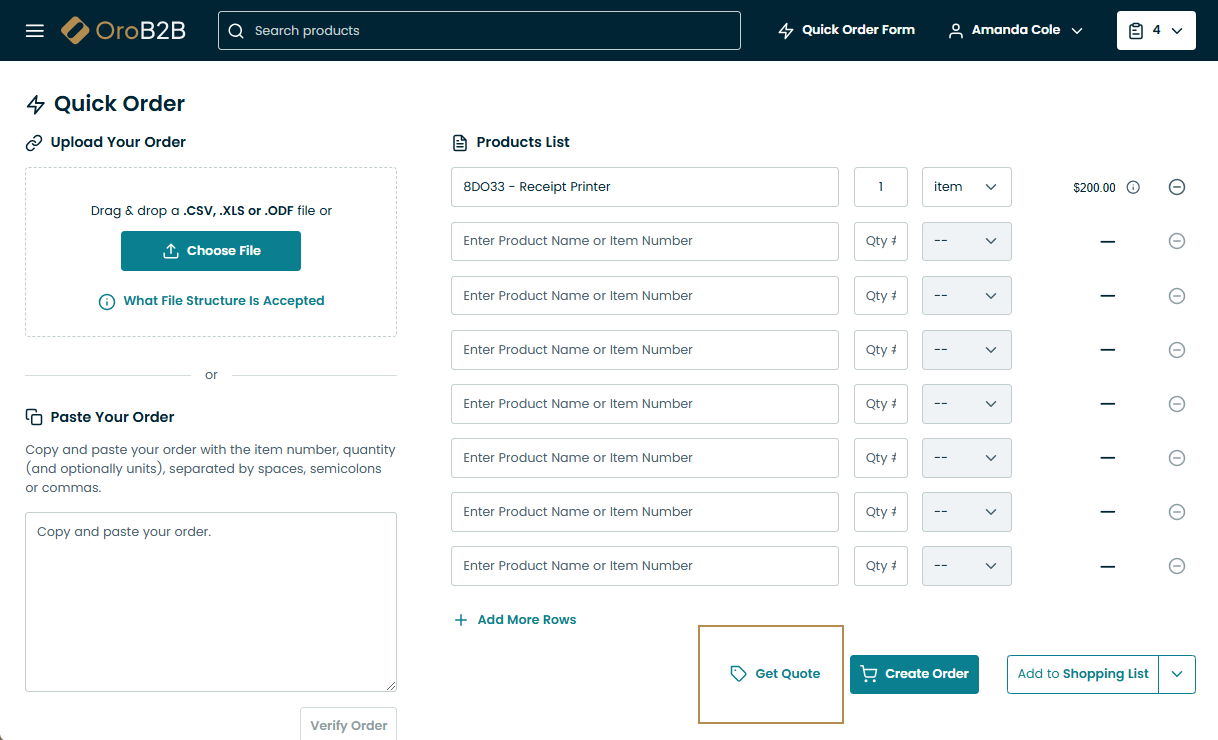Open the shopping list counter dropdown
This screenshot has width=1218, height=740.
(1155, 30)
